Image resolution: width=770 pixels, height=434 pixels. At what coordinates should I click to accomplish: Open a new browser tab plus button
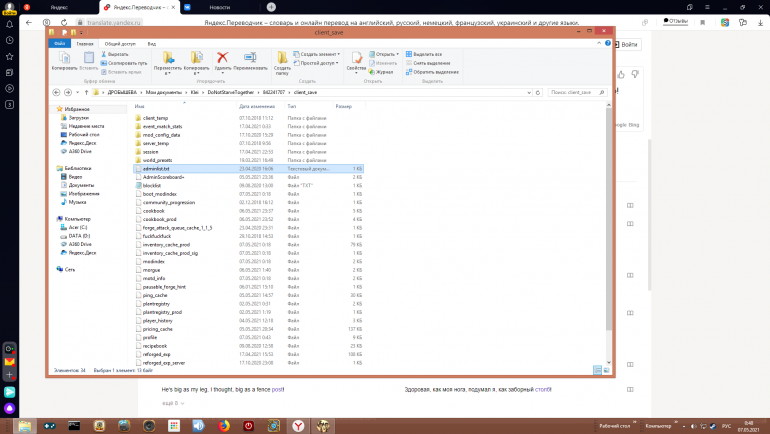click(x=271, y=7)
